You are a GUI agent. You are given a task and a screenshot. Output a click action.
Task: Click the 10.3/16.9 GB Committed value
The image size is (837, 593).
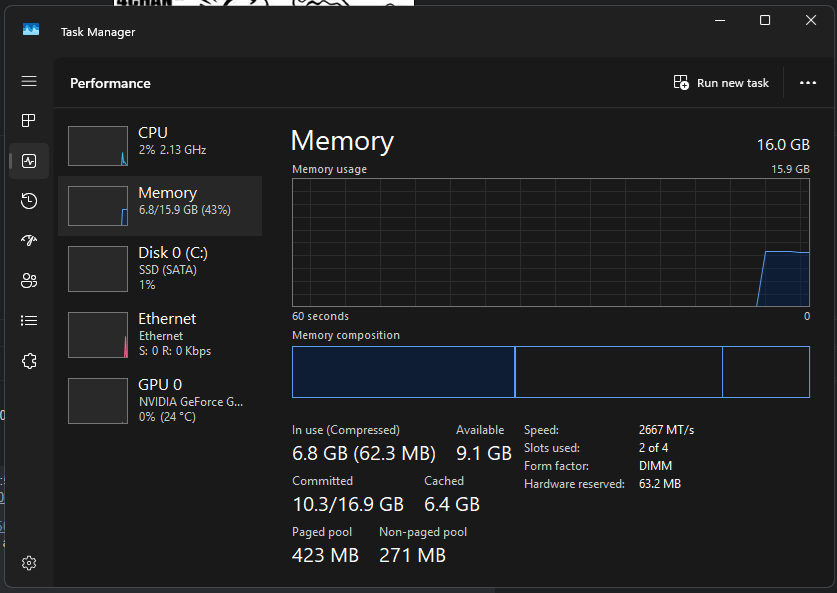348,504
